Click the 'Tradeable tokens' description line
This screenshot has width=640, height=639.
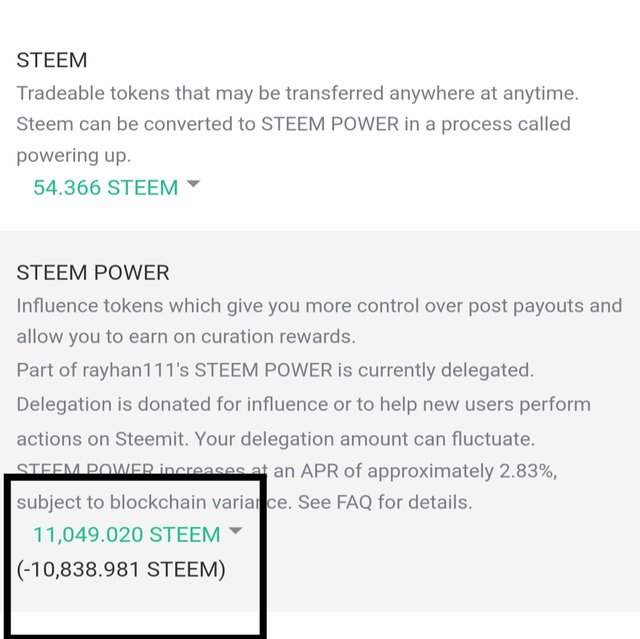pyautogui.click(x=297, y=93)
